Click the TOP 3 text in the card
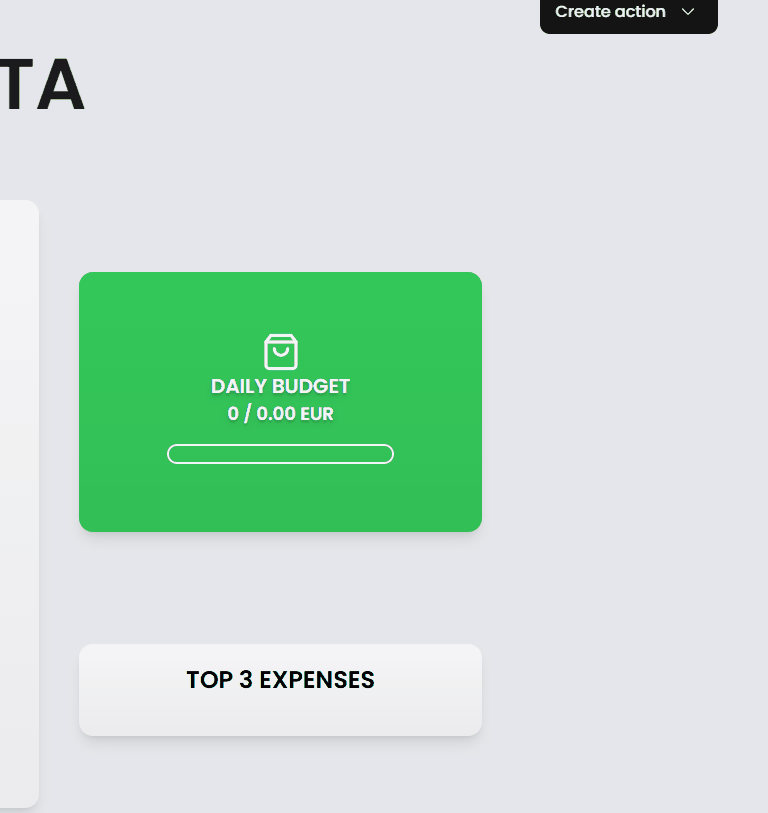768x813 pixels. (220, 680)
